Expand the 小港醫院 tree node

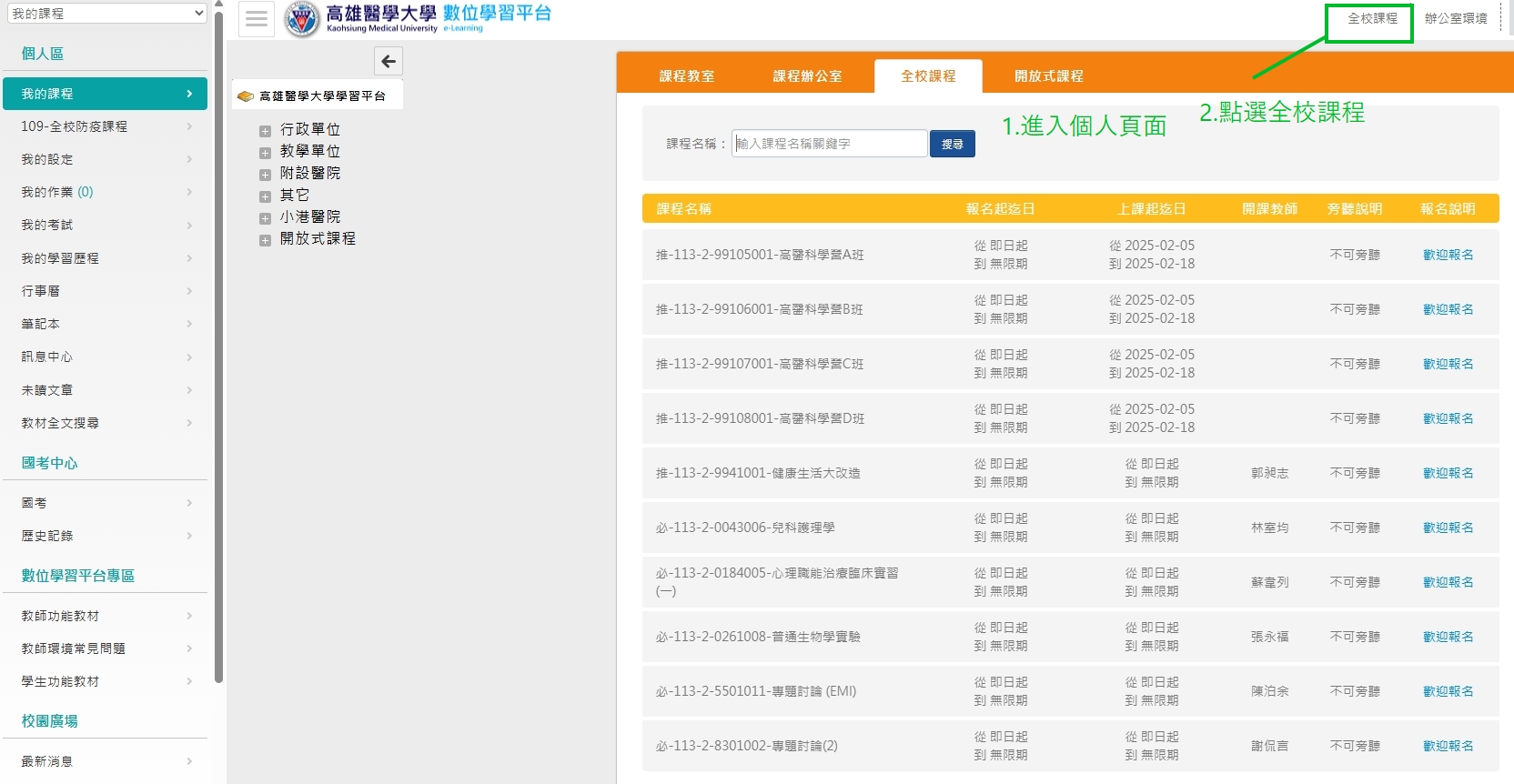point(265,218)
